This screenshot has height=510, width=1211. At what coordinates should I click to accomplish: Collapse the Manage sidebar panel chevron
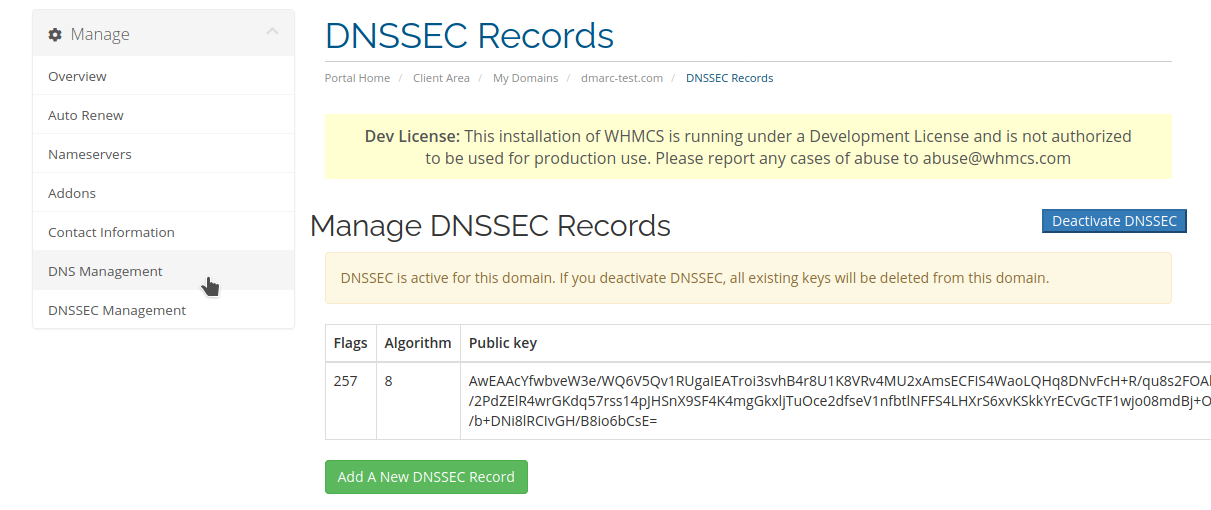(x=272, y=33)
